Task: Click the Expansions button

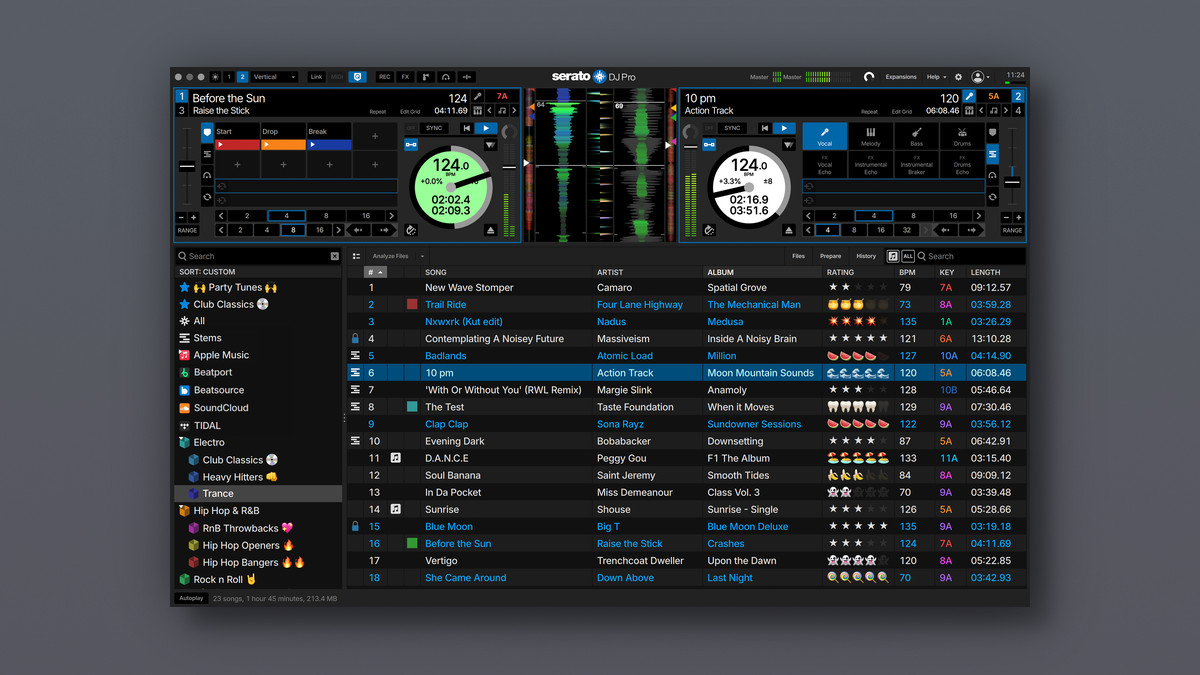Action: coord(901,77)
